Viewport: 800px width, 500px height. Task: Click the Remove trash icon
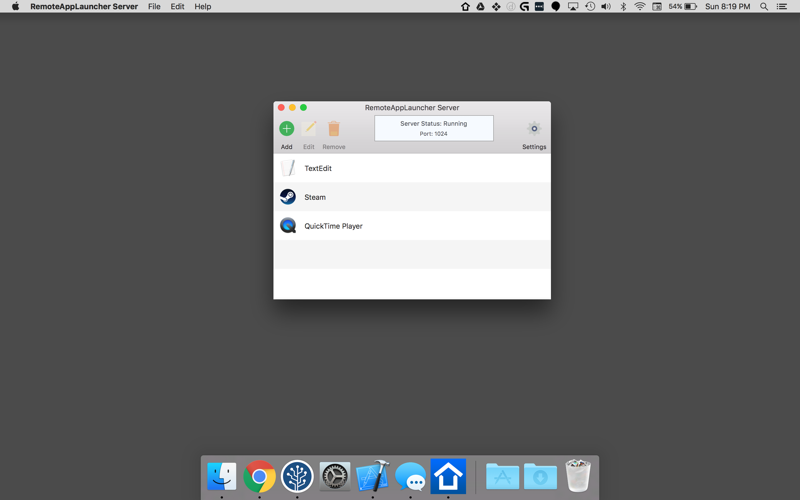click(334, 129)
